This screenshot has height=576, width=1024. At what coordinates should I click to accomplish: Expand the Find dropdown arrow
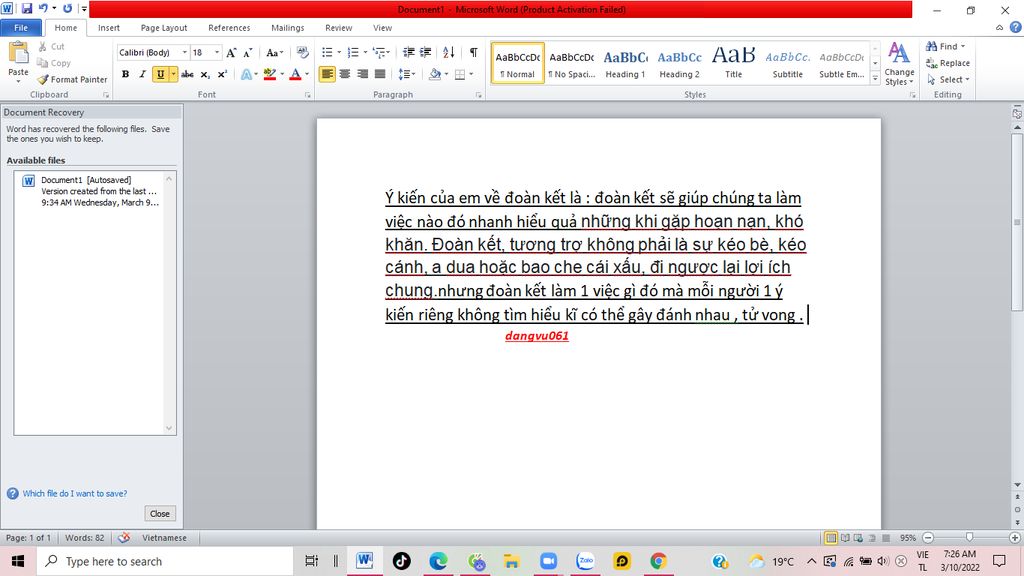coord(963,46)
